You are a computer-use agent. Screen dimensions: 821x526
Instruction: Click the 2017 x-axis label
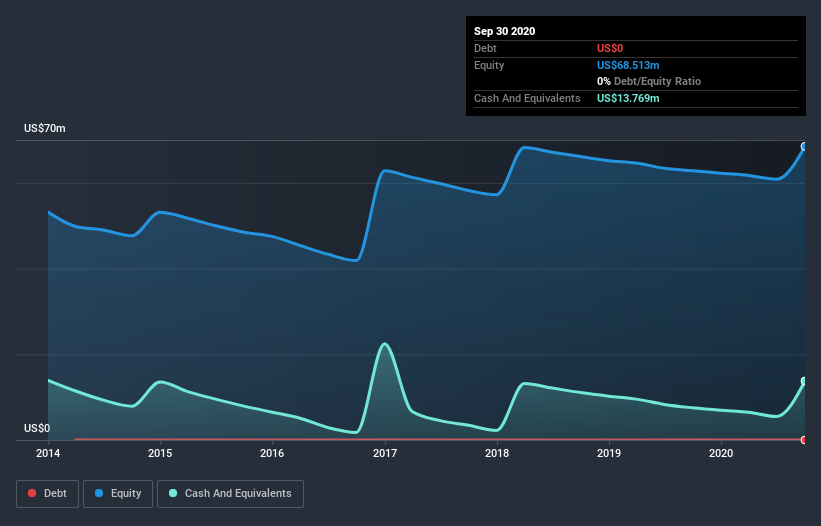click(385, 453)
